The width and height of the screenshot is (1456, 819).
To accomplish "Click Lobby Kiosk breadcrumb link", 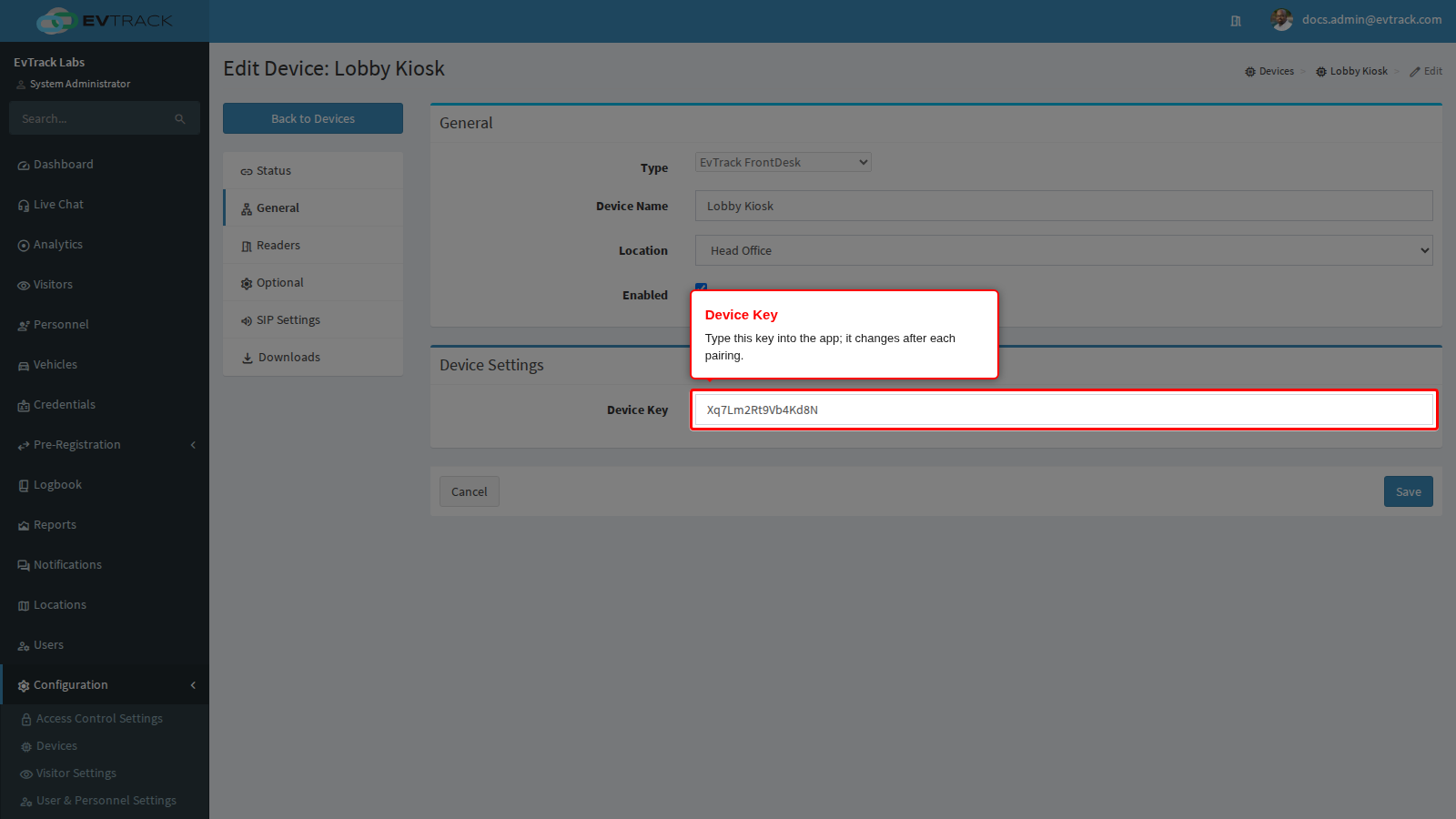I will tap(1351, 71).
